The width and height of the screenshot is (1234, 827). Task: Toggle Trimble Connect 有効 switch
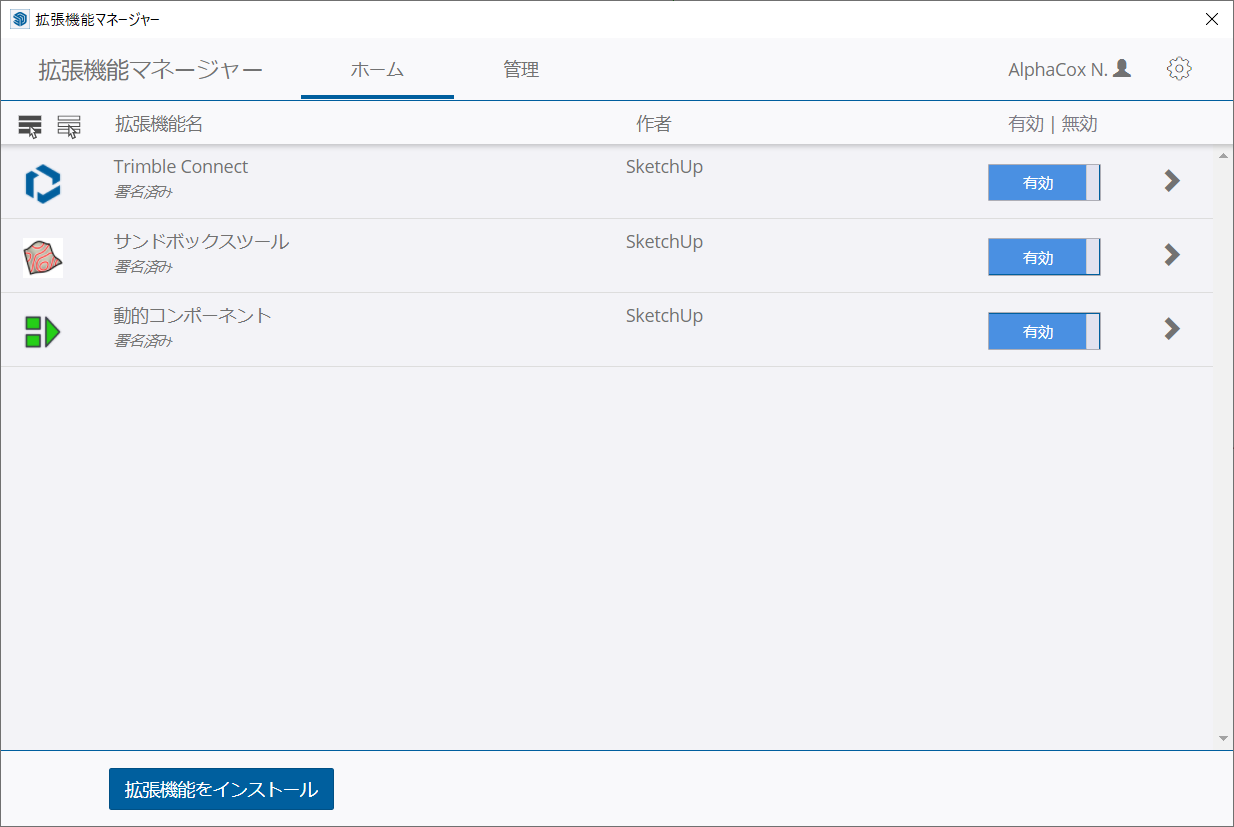pyautogui.click(x=1043, y=183)
